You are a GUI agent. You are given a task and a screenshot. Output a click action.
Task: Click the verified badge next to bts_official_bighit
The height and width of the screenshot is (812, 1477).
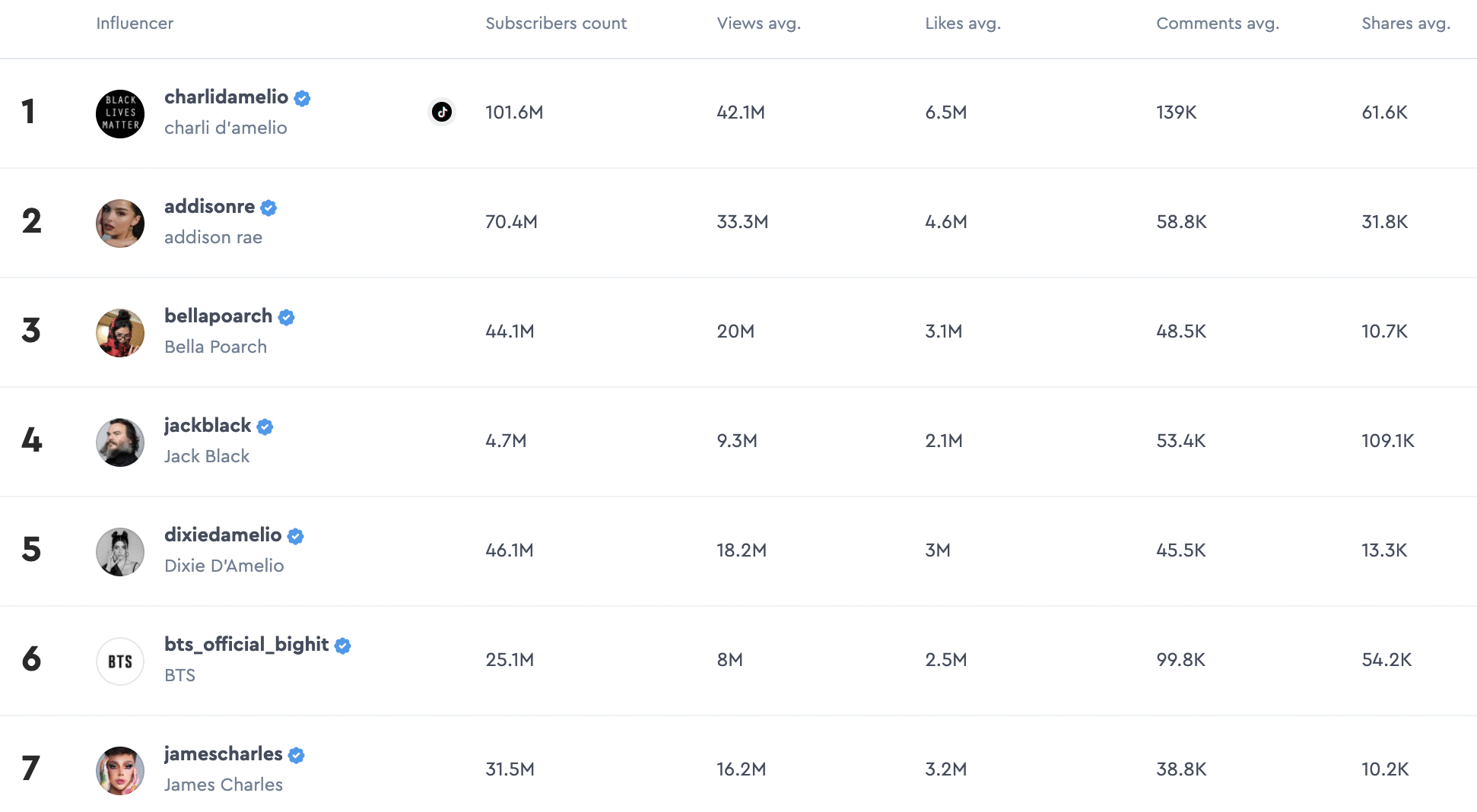click(343, 645)
